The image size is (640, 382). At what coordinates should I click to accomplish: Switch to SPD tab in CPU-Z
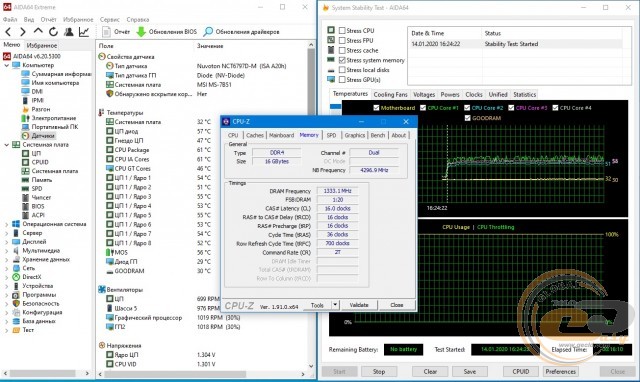[331, 135]
